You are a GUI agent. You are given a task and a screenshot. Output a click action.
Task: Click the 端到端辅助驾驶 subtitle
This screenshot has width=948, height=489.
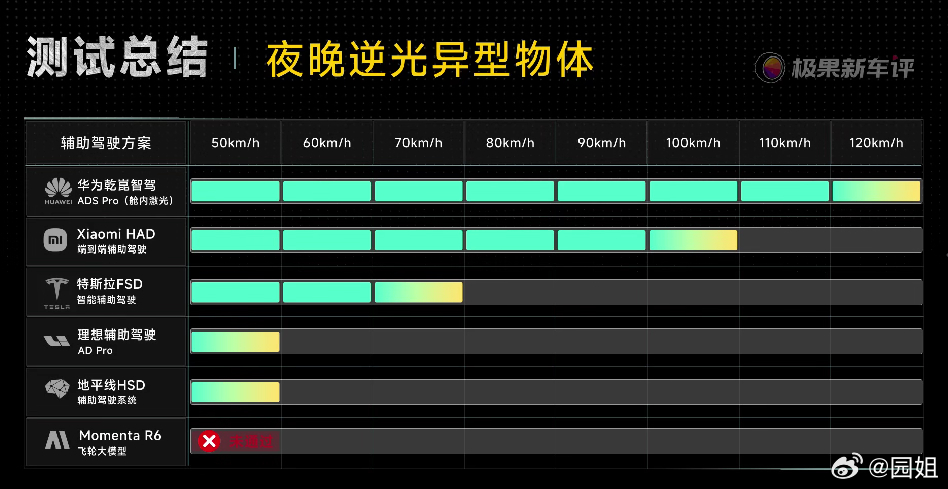click(x=112, y=250)
